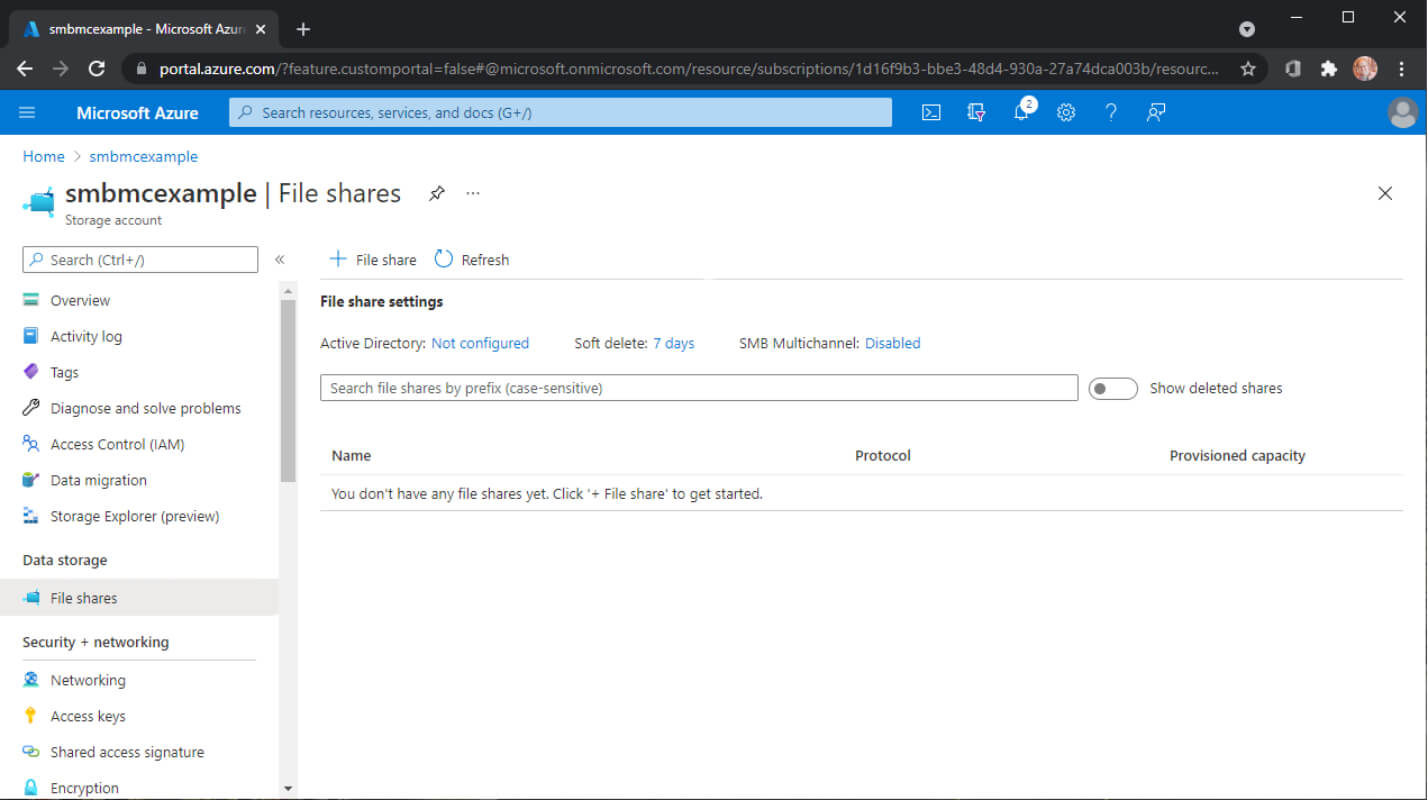Open Tags menu item
The image size is (1428, 800).
click(x=64, y=372)
